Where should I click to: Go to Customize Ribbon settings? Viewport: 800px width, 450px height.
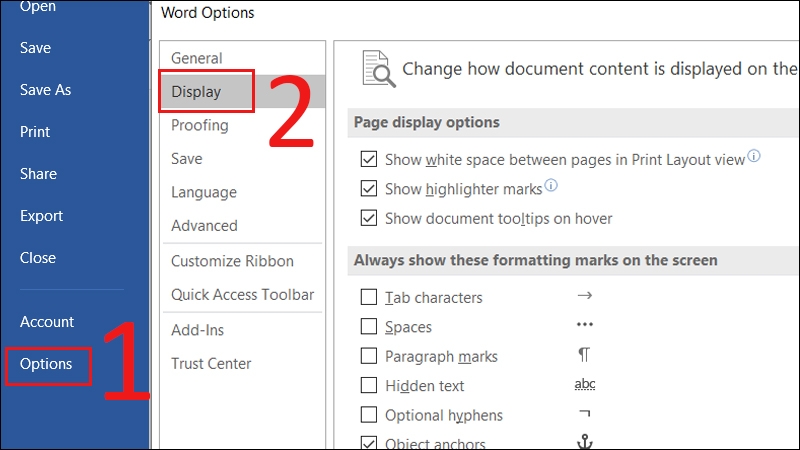coord(232,261)
